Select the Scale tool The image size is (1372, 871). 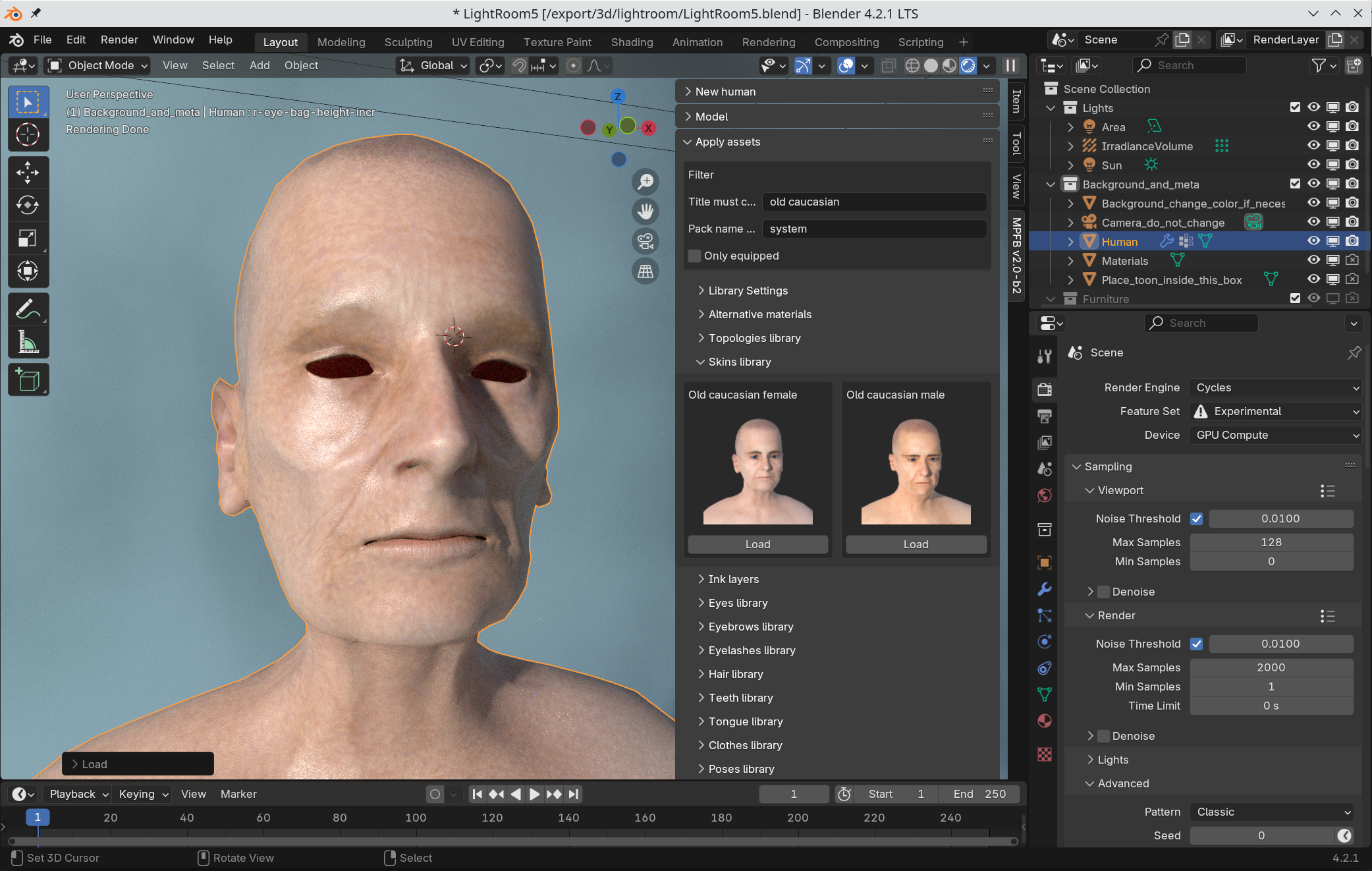[x=28, y=238]
